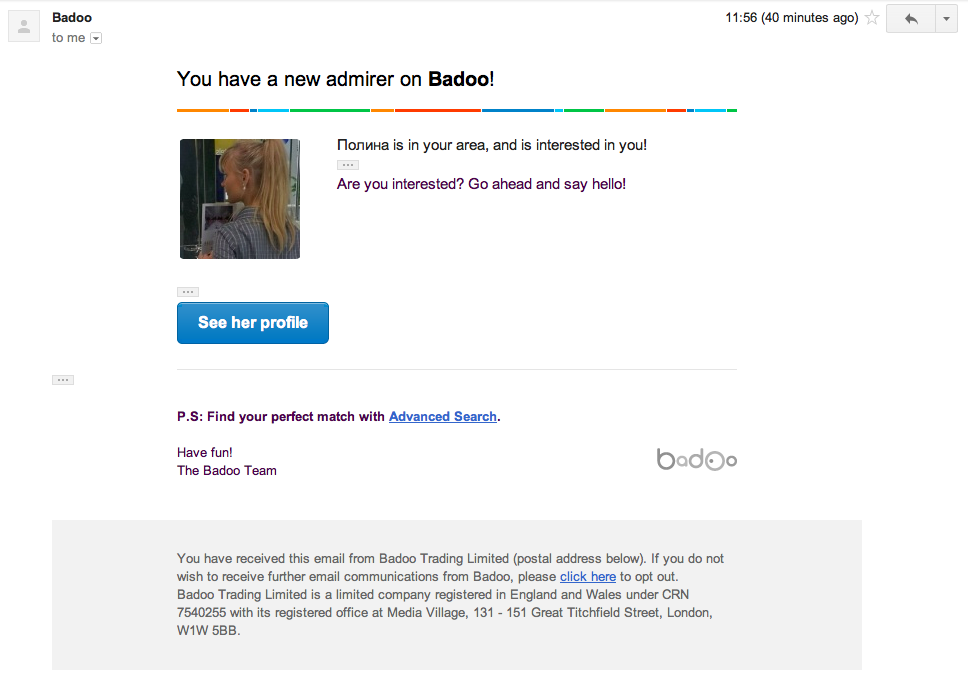Screen dimensions: 968x677
Task: Click the sender's avatar icon
Action: tap(24, 27)
